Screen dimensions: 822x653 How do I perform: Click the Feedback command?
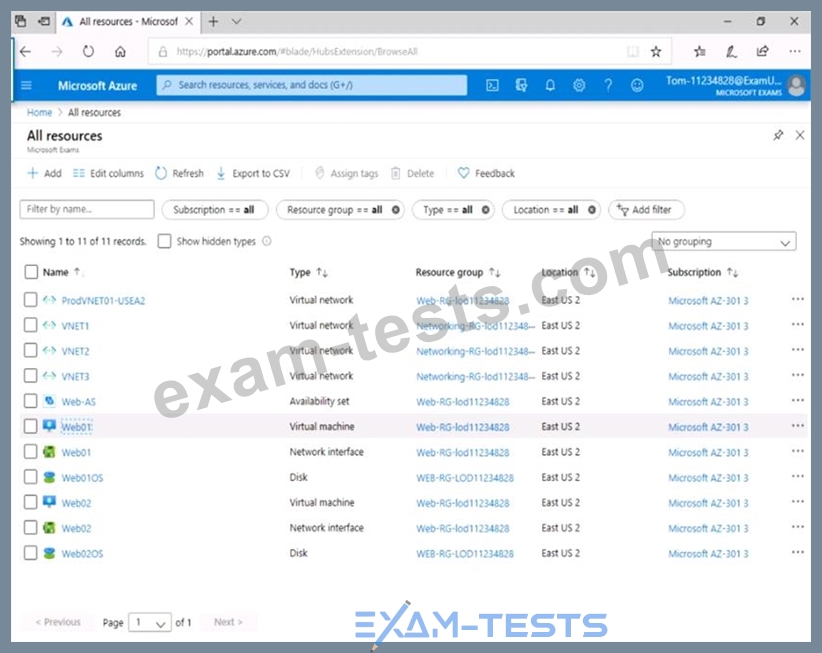486,173
